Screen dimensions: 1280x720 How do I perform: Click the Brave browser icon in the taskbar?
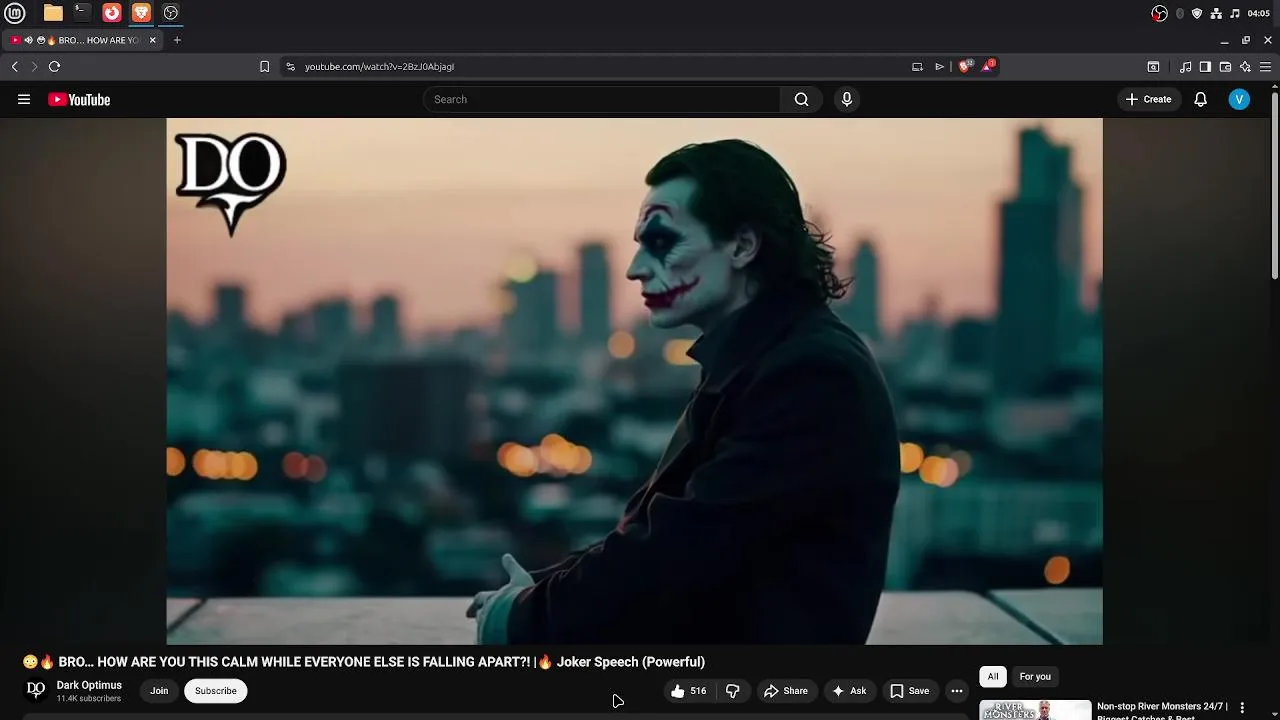pyautogui.click(x=141, y=13)
